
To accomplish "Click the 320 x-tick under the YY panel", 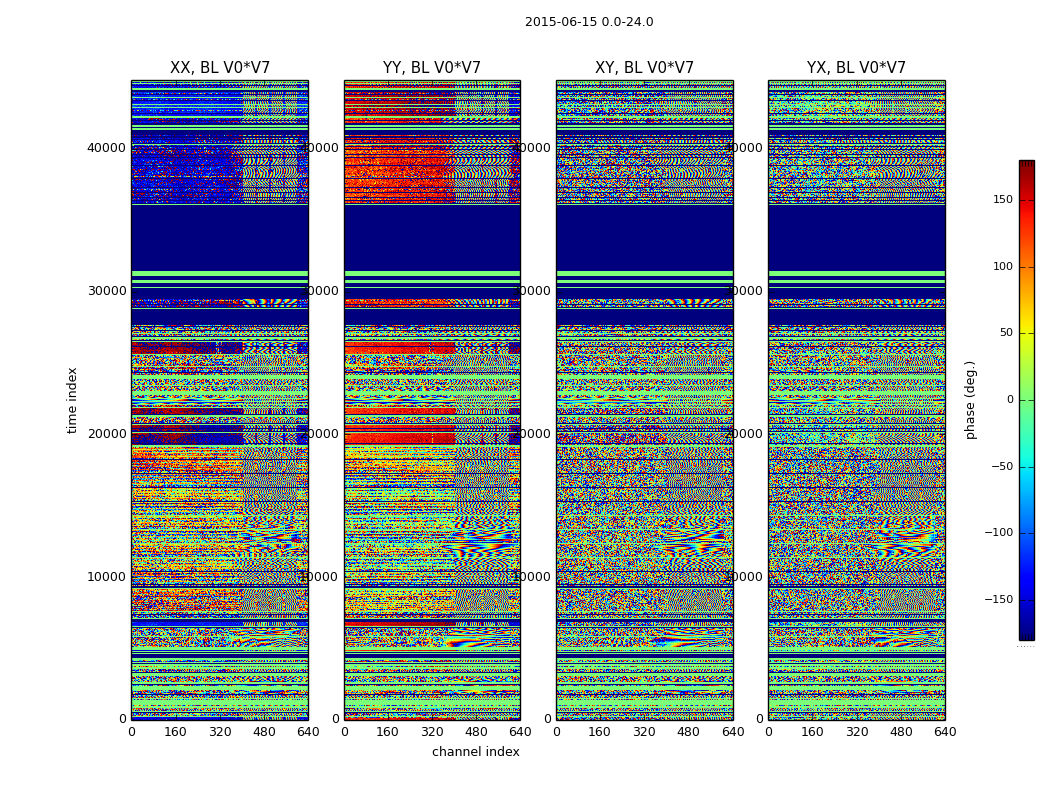I will [433, 732].
